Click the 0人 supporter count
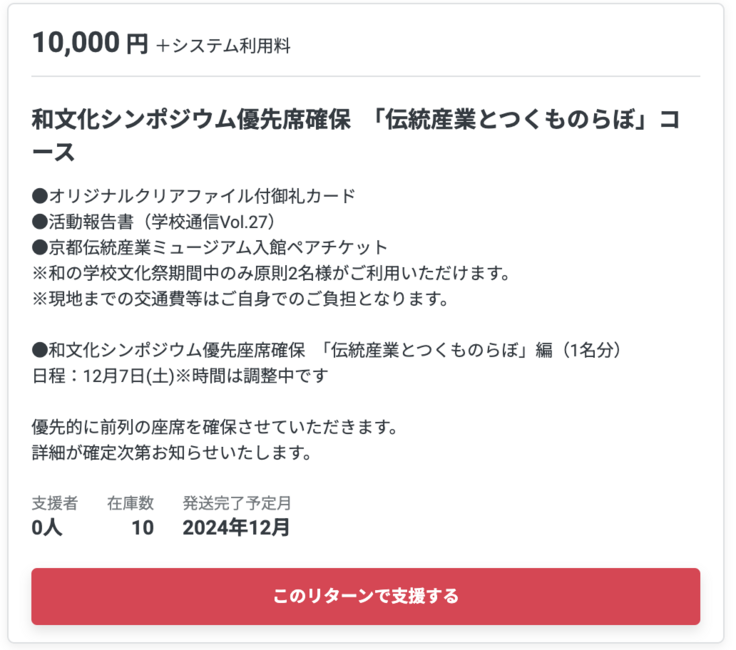Viewport: 736px width, 650px height. coord(47,527)
